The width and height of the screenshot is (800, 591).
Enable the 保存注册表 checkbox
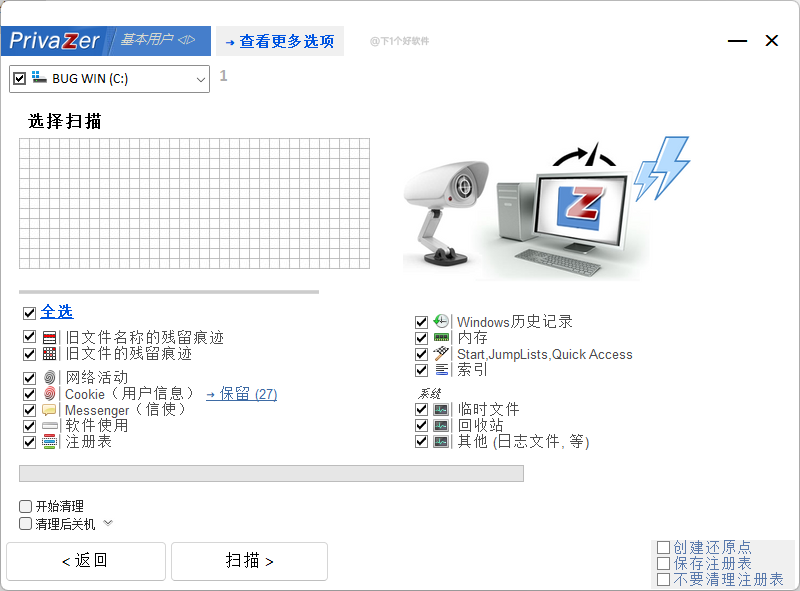coord(663,563)
